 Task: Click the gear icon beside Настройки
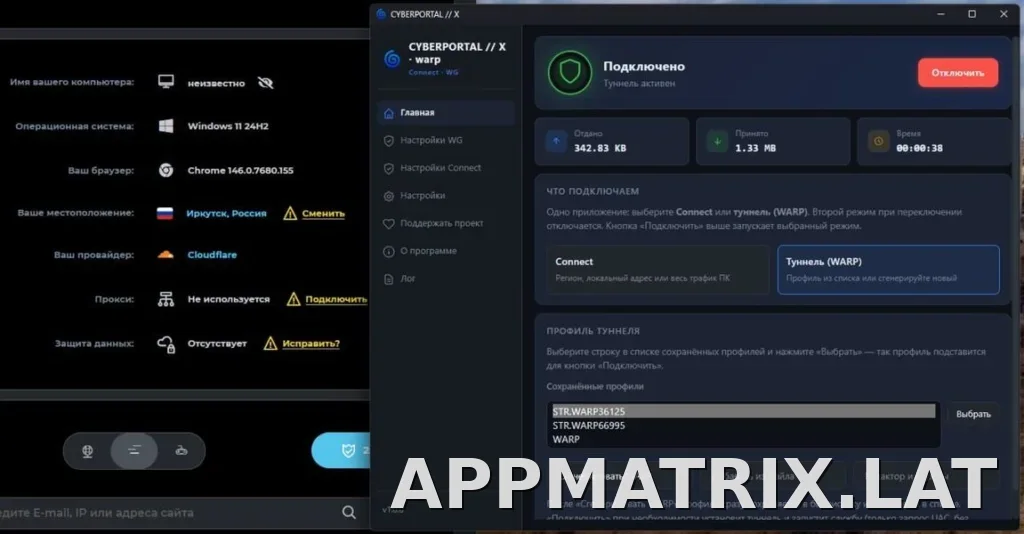pyautogui.click(x=389, y=196)
